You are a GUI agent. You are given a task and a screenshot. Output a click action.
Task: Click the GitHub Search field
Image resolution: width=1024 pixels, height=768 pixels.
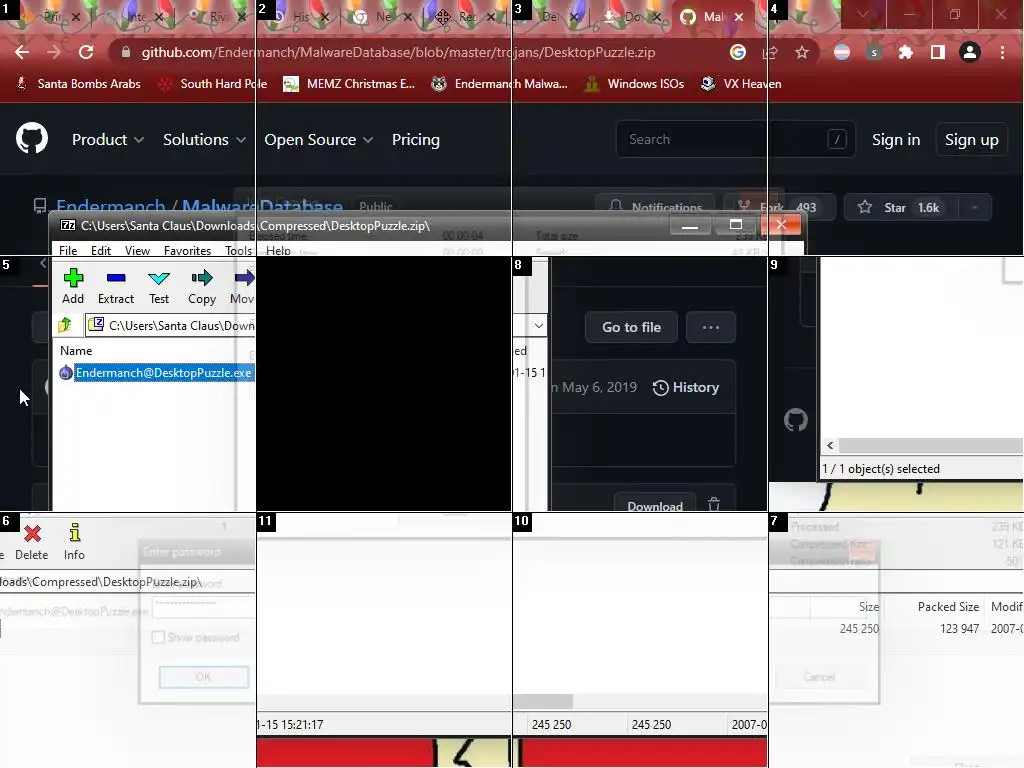(x=735, y=139)
